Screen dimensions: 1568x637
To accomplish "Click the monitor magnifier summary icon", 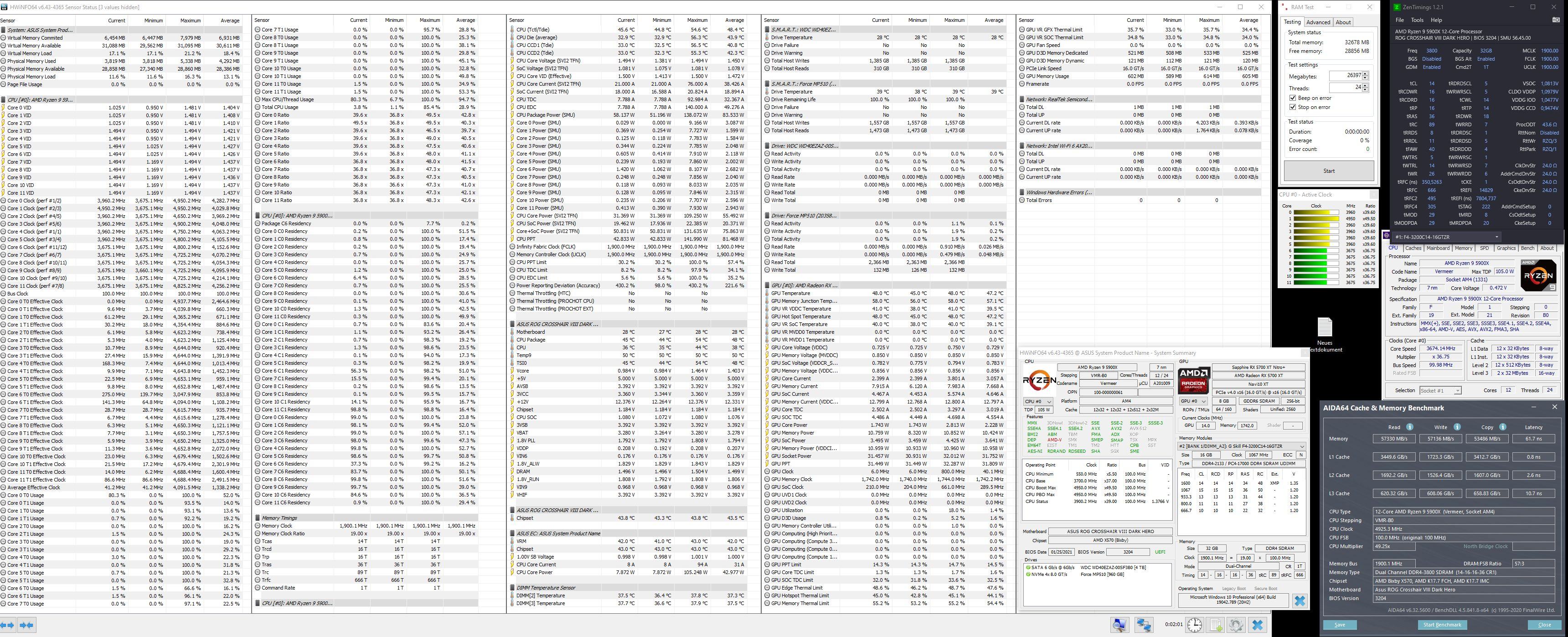I will pyautogui.click(x=1119, y=625).
